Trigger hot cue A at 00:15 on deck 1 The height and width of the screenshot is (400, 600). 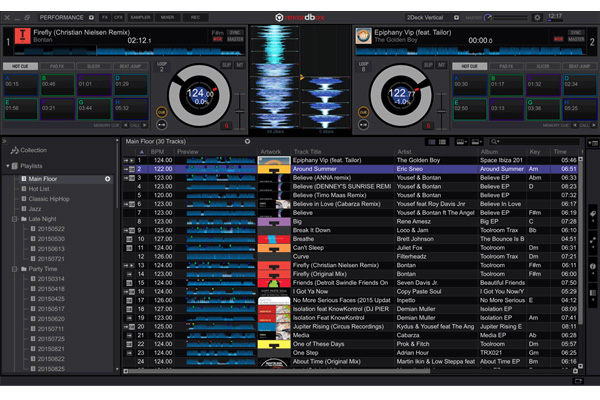point(20,85)
